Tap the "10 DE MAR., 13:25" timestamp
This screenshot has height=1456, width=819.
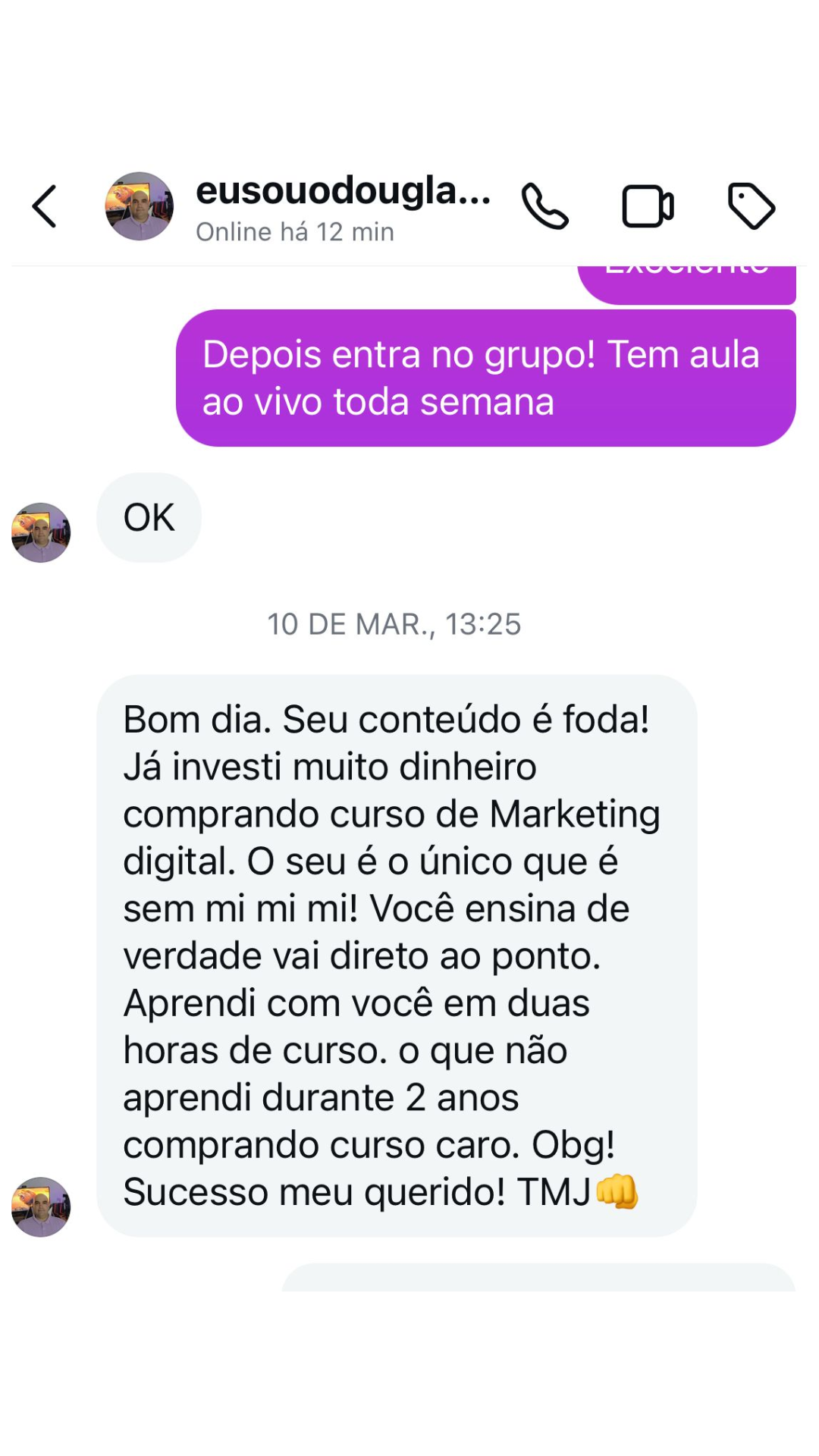(x=394, y=625)
